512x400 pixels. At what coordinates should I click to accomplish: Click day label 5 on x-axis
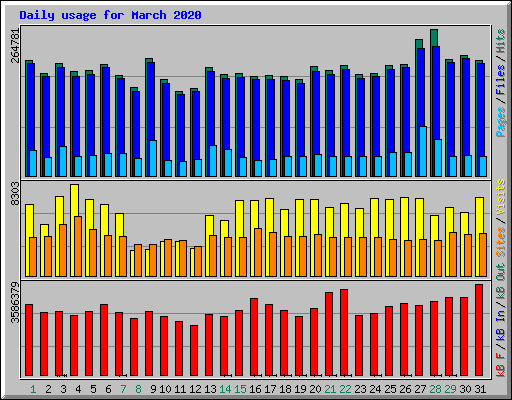[x=93, y=389]
